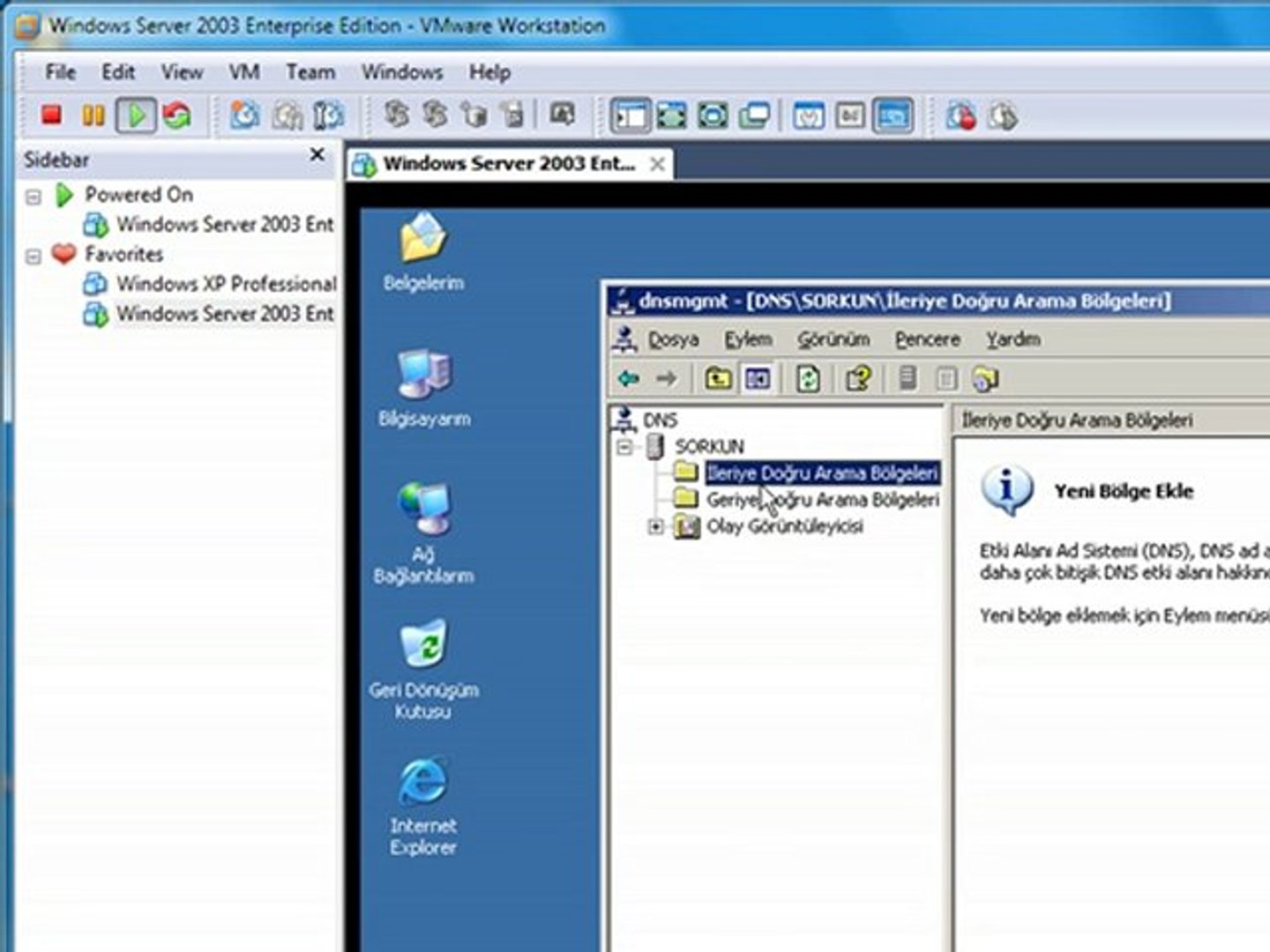Revert to snapshot toolbar icon
Viewport: 1270px width, 952px height.
point(287,115)
